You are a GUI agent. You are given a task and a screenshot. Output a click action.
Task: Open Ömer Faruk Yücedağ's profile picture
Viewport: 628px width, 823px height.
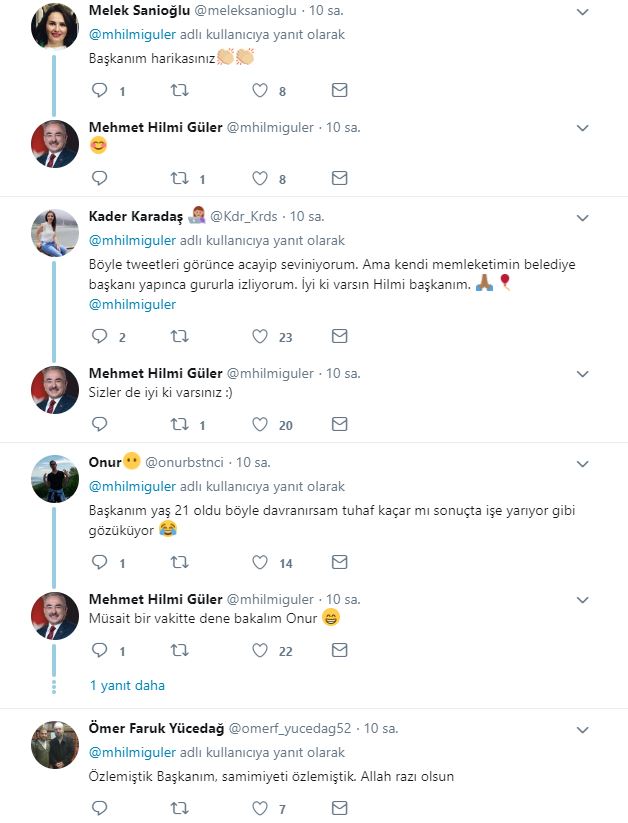tap(55, 745)
